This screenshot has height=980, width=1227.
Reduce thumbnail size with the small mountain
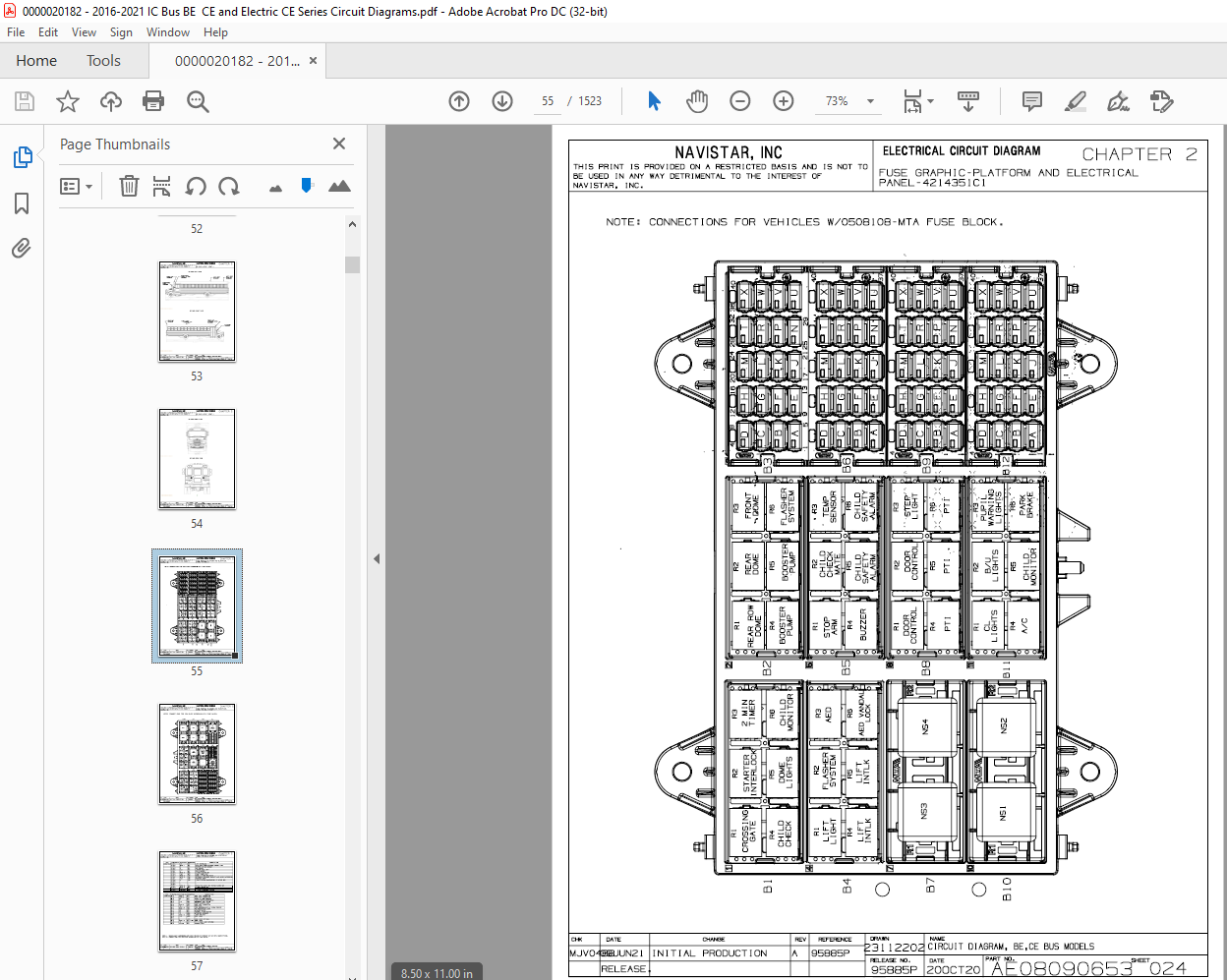(275, 187)
